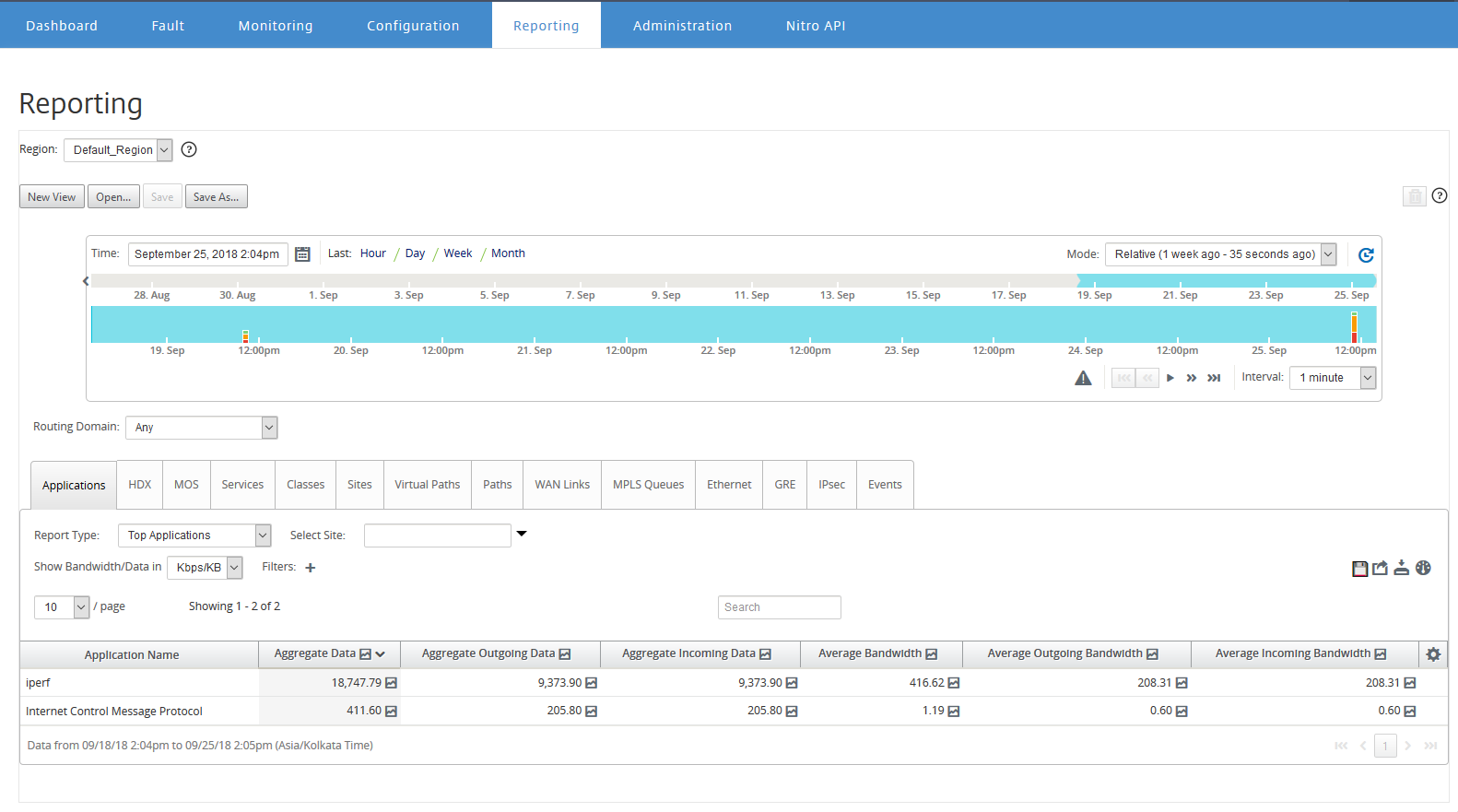The image size is (1458, 812).
Task: Switch to the WAN Links tab
Action: point(562,485)
